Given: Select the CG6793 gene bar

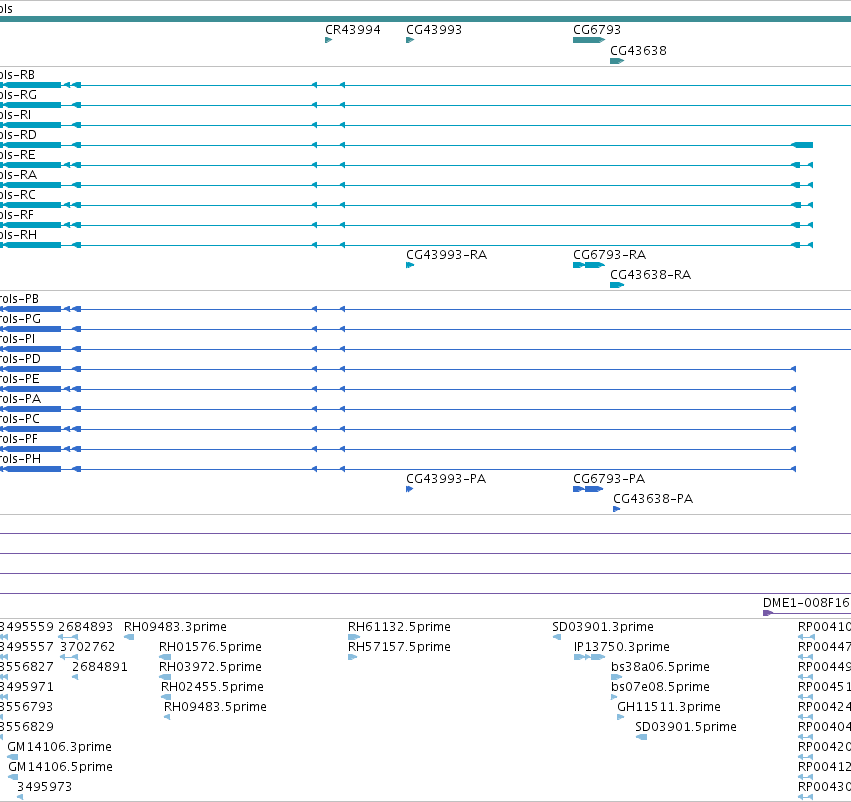Looking at the screenshot, I should pyautogui.click(x=589, y=40).
